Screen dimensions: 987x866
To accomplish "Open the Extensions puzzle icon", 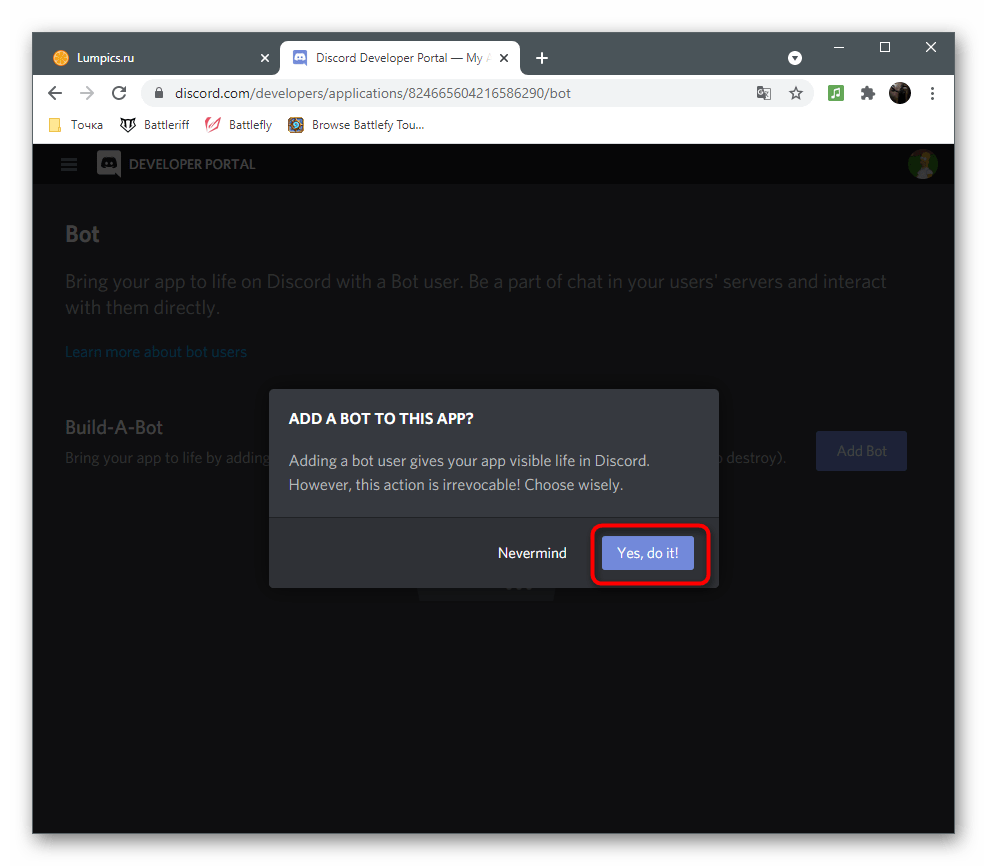I will (x=868, y=93).
